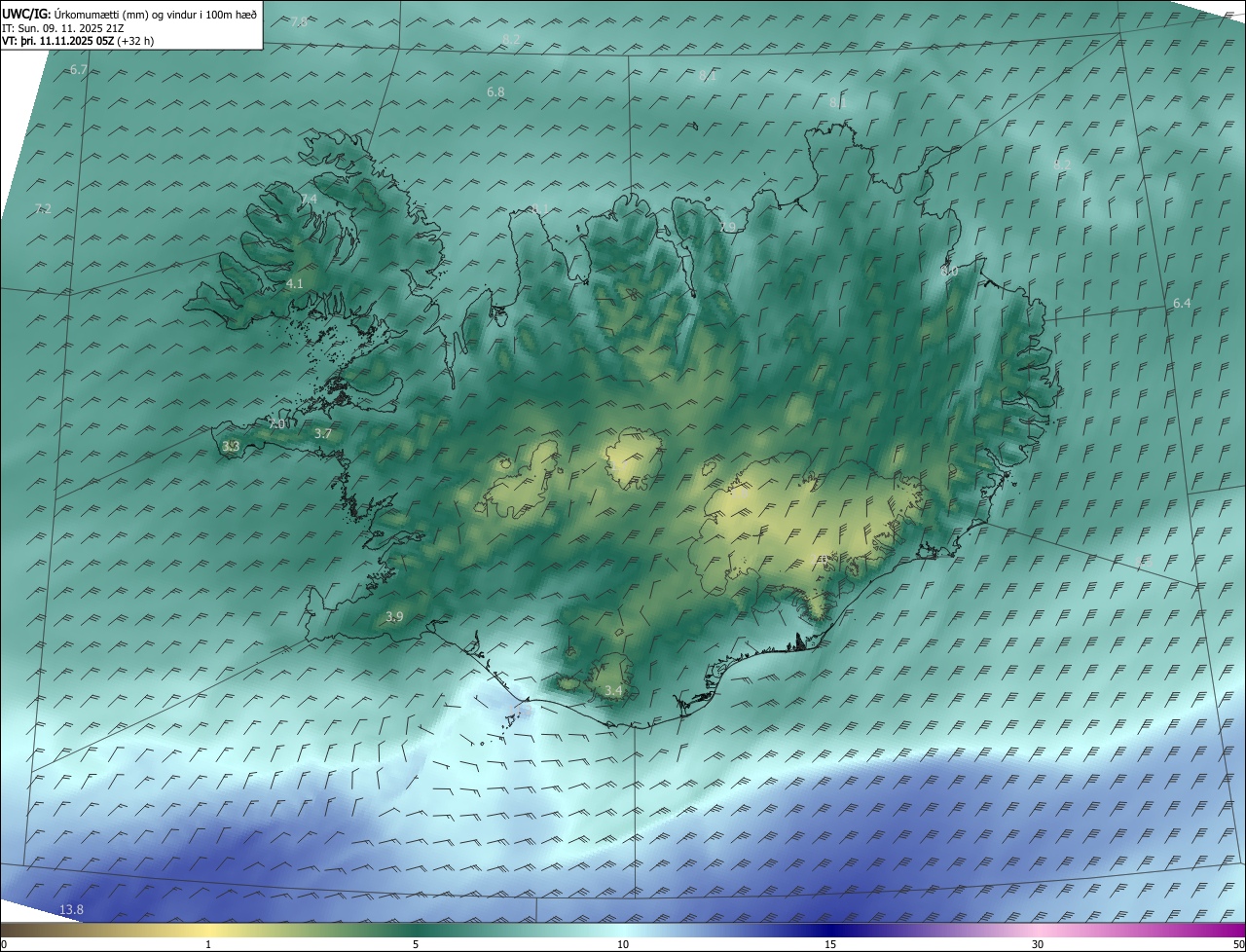Select the 6.4 value label
This screenshot has width=1246, height=952.
(x=1182, y=304)
